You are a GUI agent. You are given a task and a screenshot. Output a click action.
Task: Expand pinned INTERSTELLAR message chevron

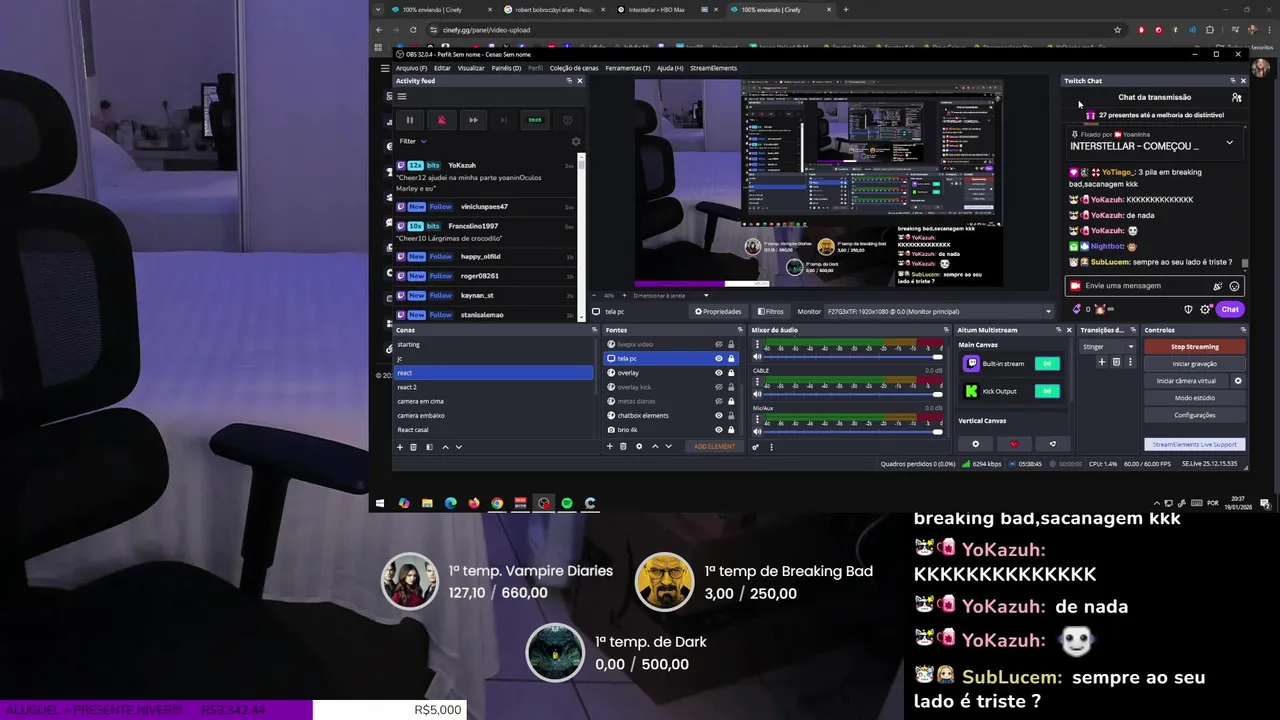coord(1229,143)
